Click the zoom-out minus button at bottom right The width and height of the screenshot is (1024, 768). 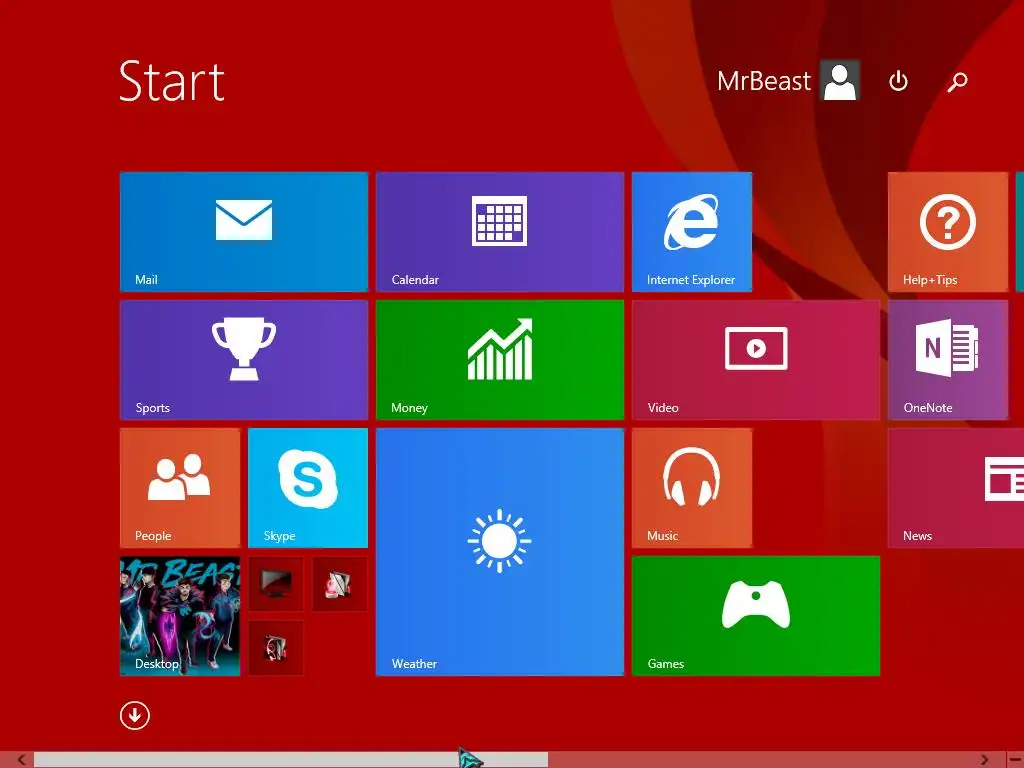pyautogui.click(x=1015, y=760)
